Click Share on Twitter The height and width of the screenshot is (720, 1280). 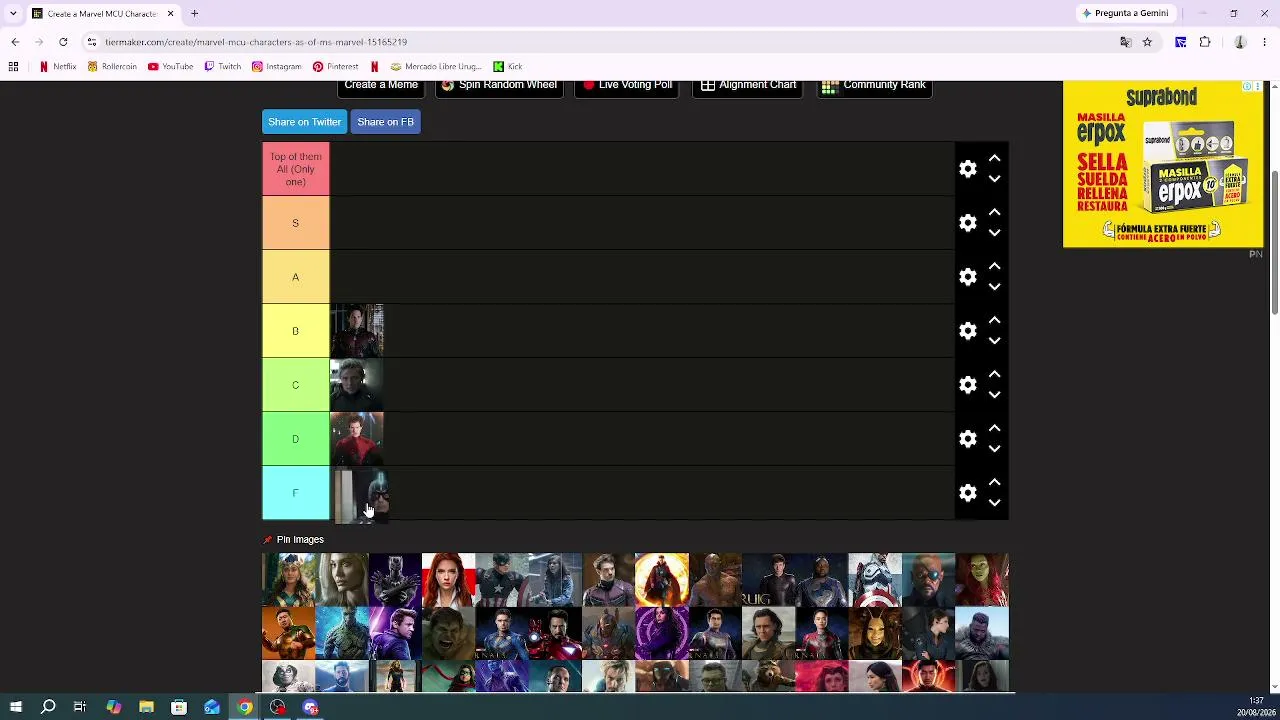(304, 122)
